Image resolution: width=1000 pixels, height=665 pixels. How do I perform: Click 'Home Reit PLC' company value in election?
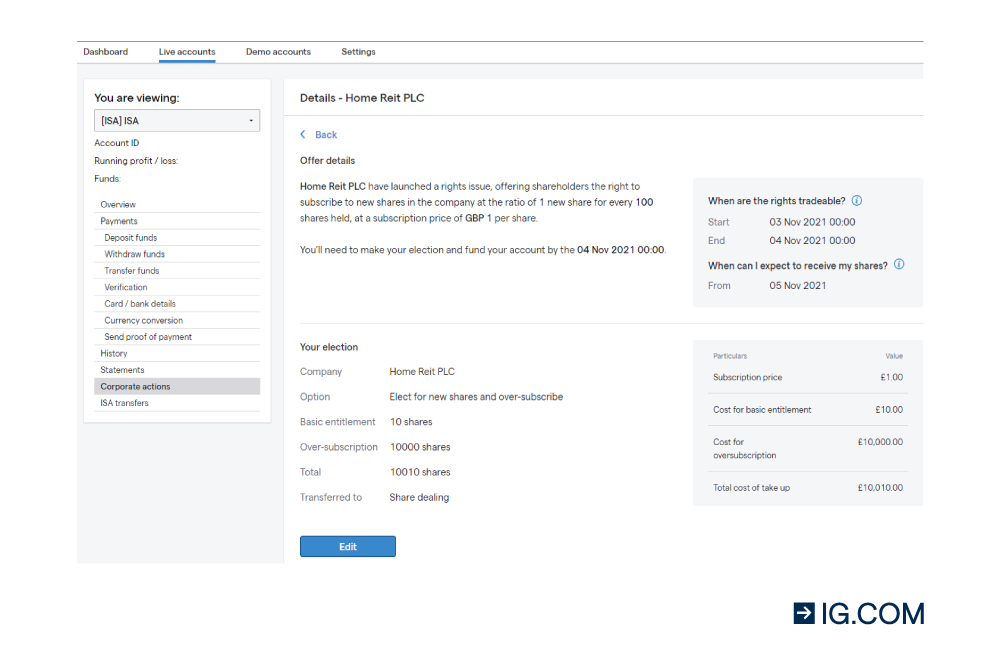(422, 372)
